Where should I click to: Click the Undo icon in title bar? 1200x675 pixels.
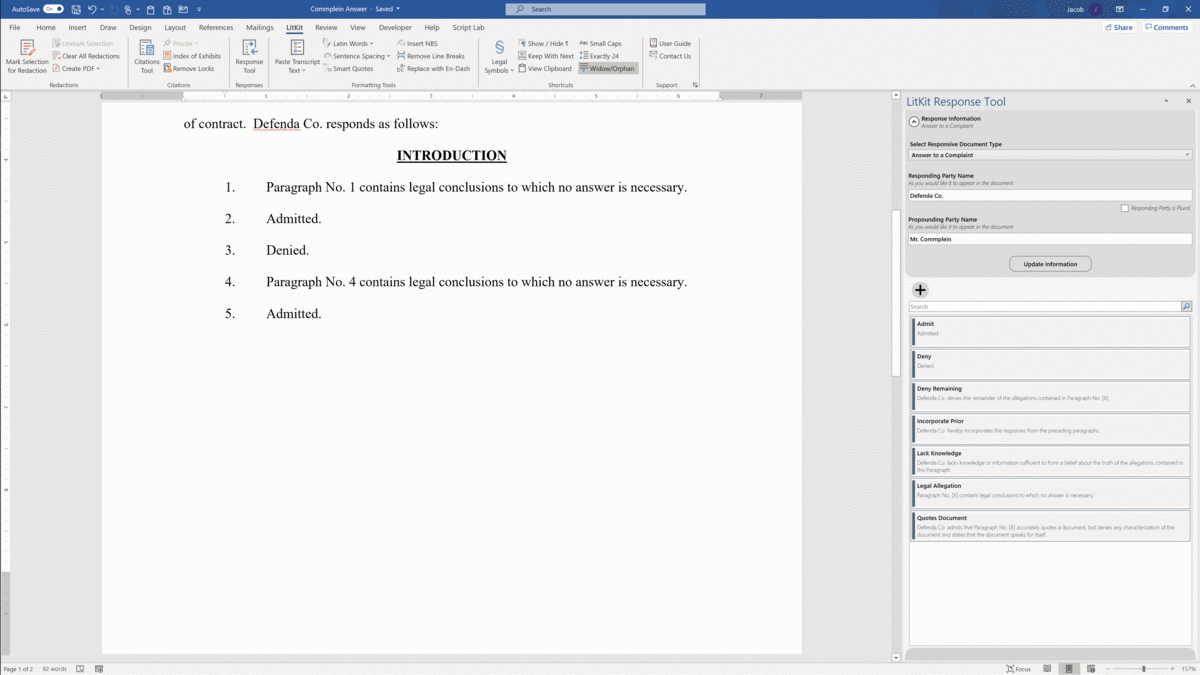[92, 9]
